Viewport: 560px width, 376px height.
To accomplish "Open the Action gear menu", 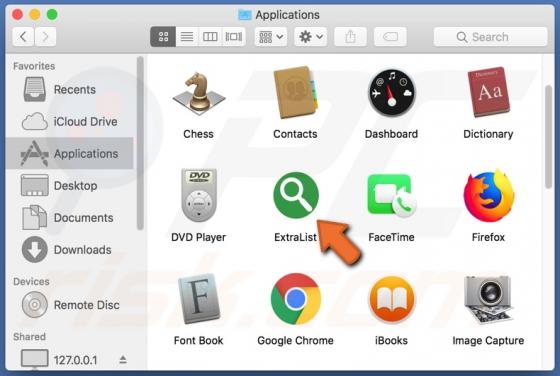I will [310, 36].
